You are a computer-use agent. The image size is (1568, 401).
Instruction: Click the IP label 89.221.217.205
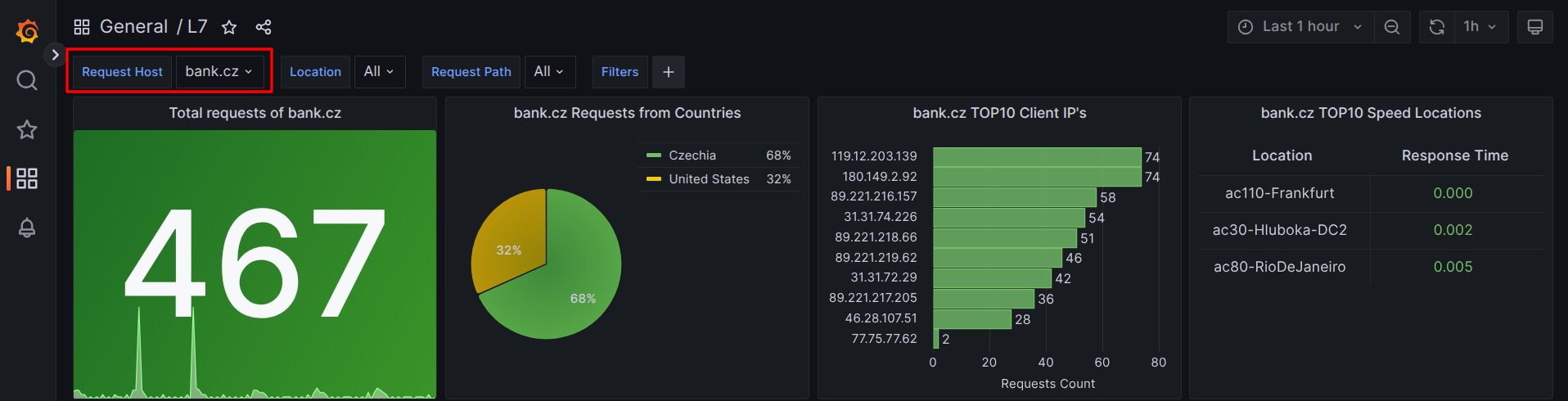point(873,298)
